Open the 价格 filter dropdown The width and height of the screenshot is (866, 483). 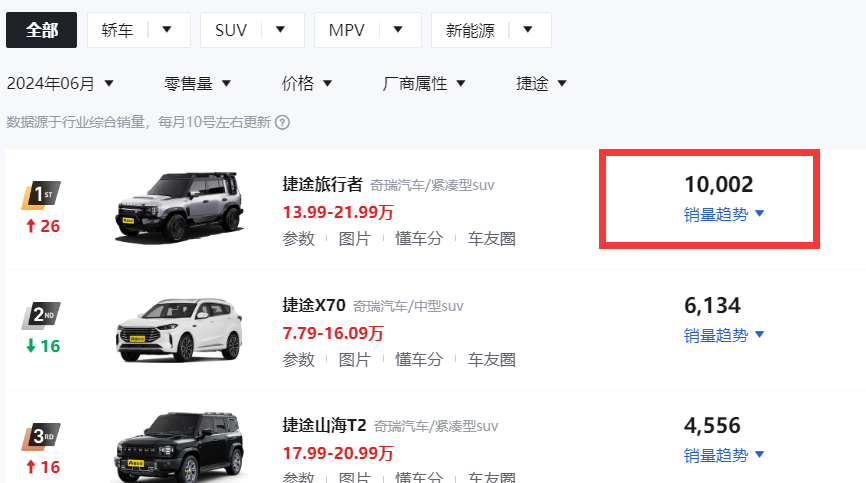[307, 83]
